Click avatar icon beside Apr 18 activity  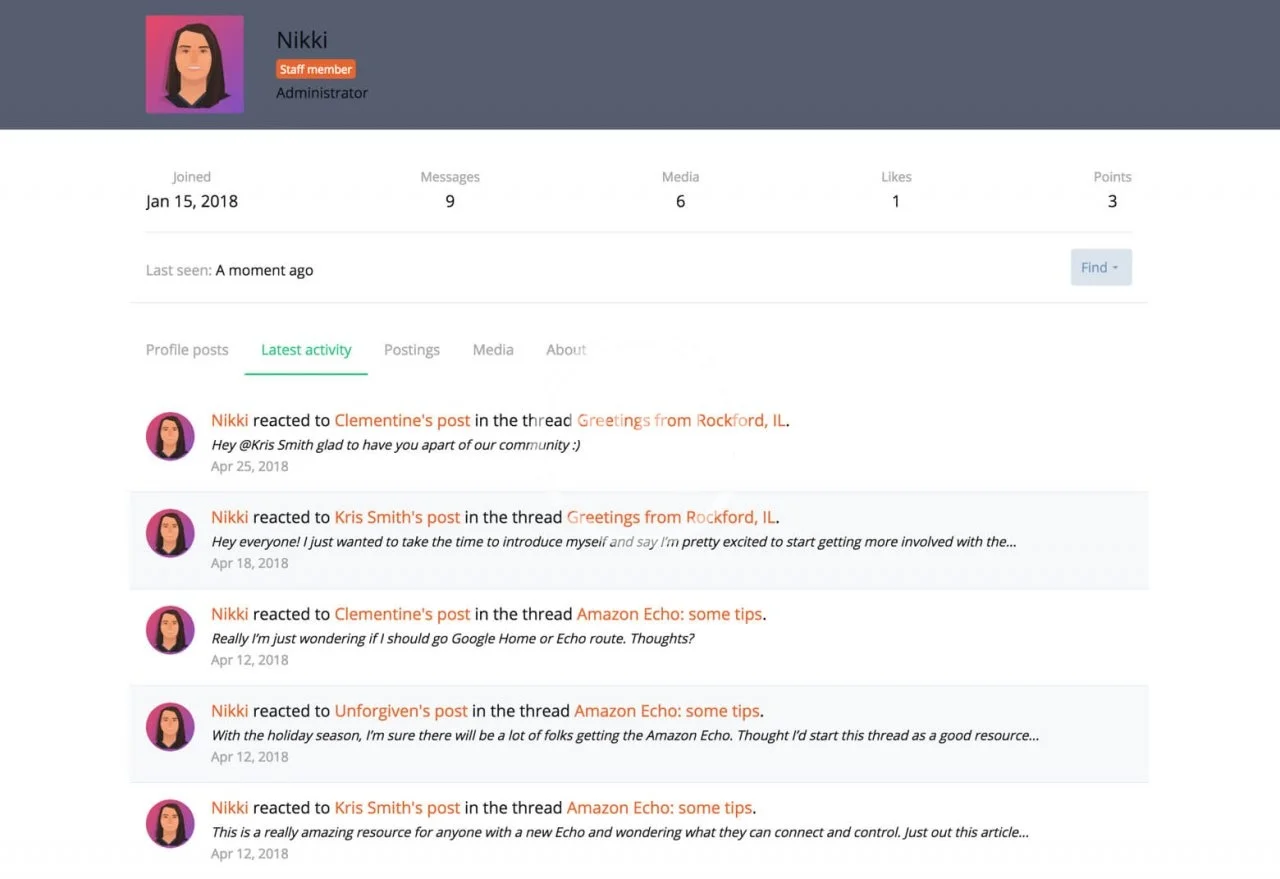coord(170,533)
